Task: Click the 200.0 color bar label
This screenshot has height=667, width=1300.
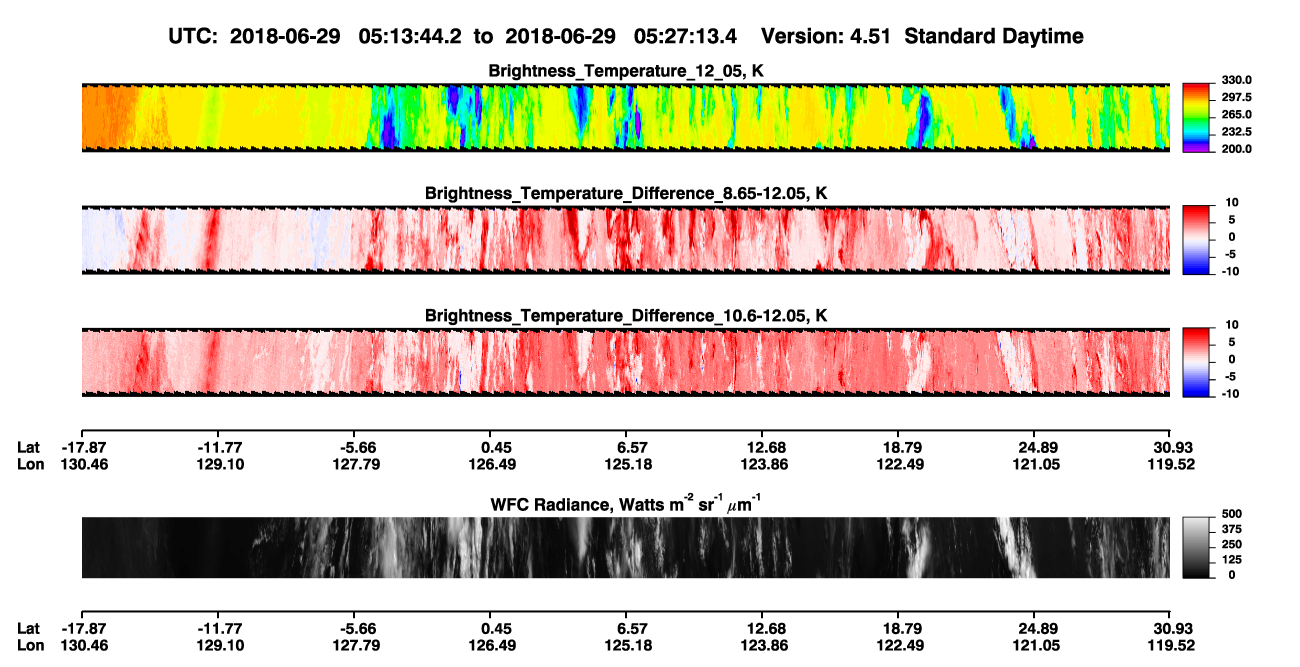Action: pos(1236,149)
